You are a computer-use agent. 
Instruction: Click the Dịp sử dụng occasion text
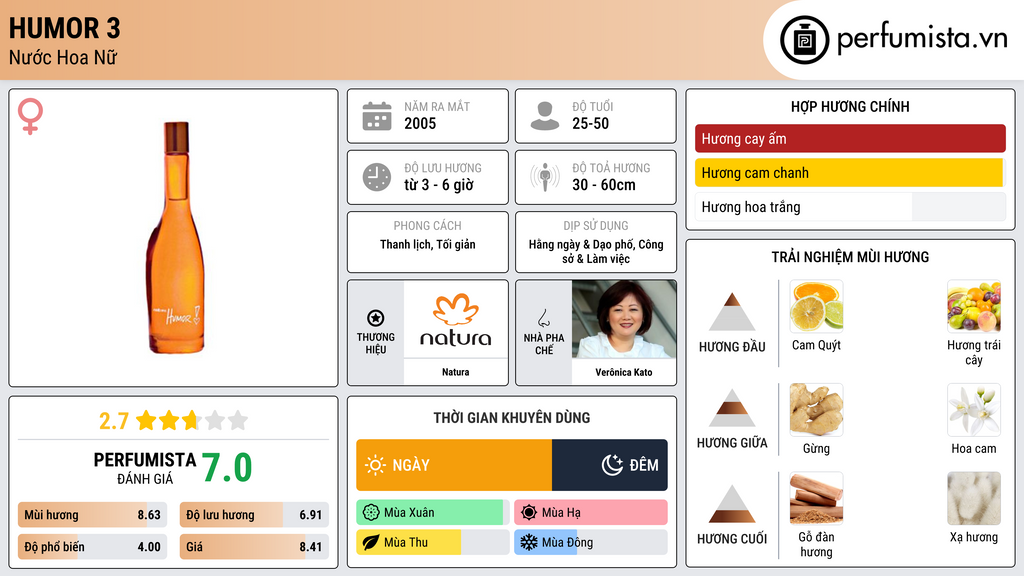click(596, 251)
